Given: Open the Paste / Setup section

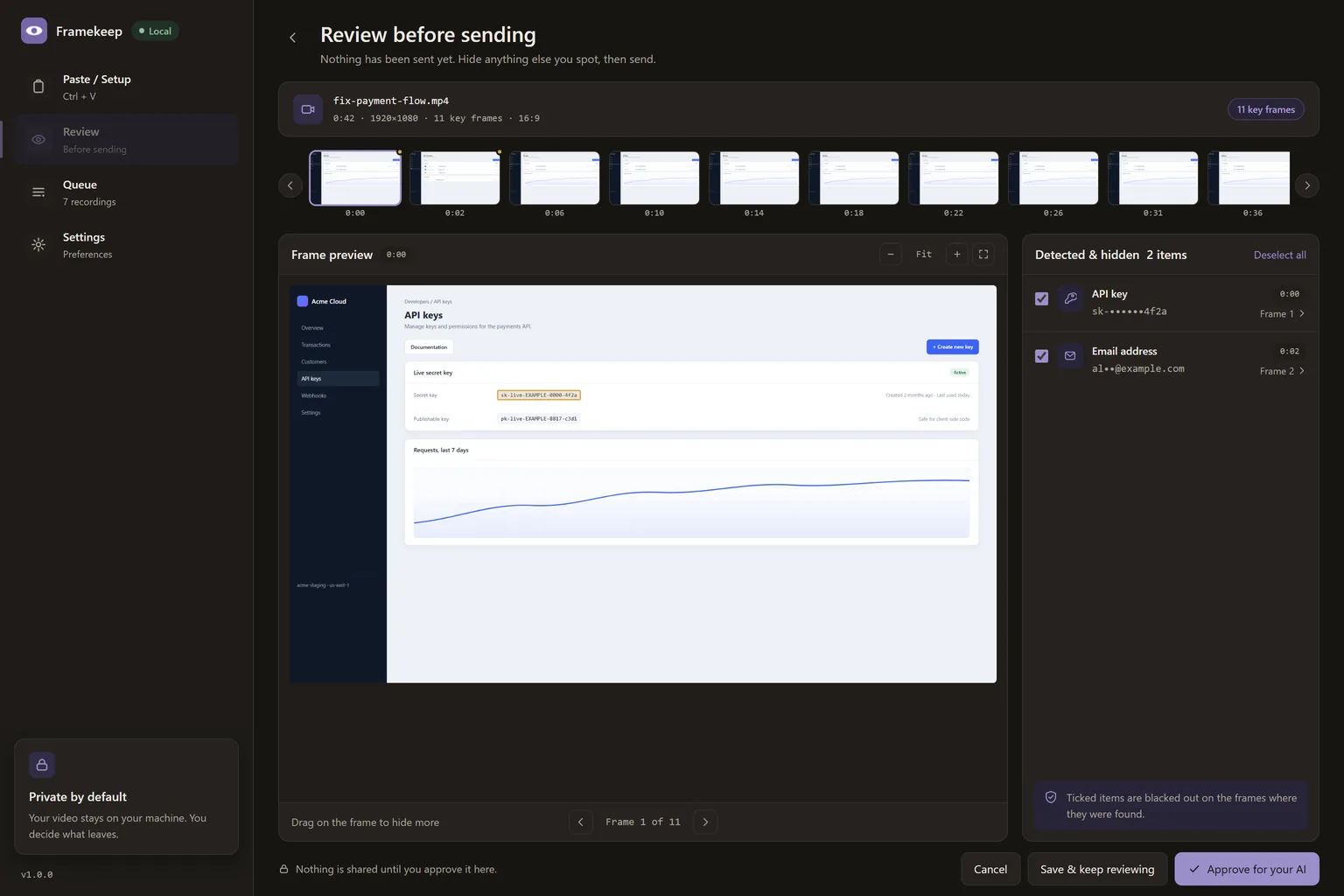Looking at the screenshot, I should (x=126, y=87).
